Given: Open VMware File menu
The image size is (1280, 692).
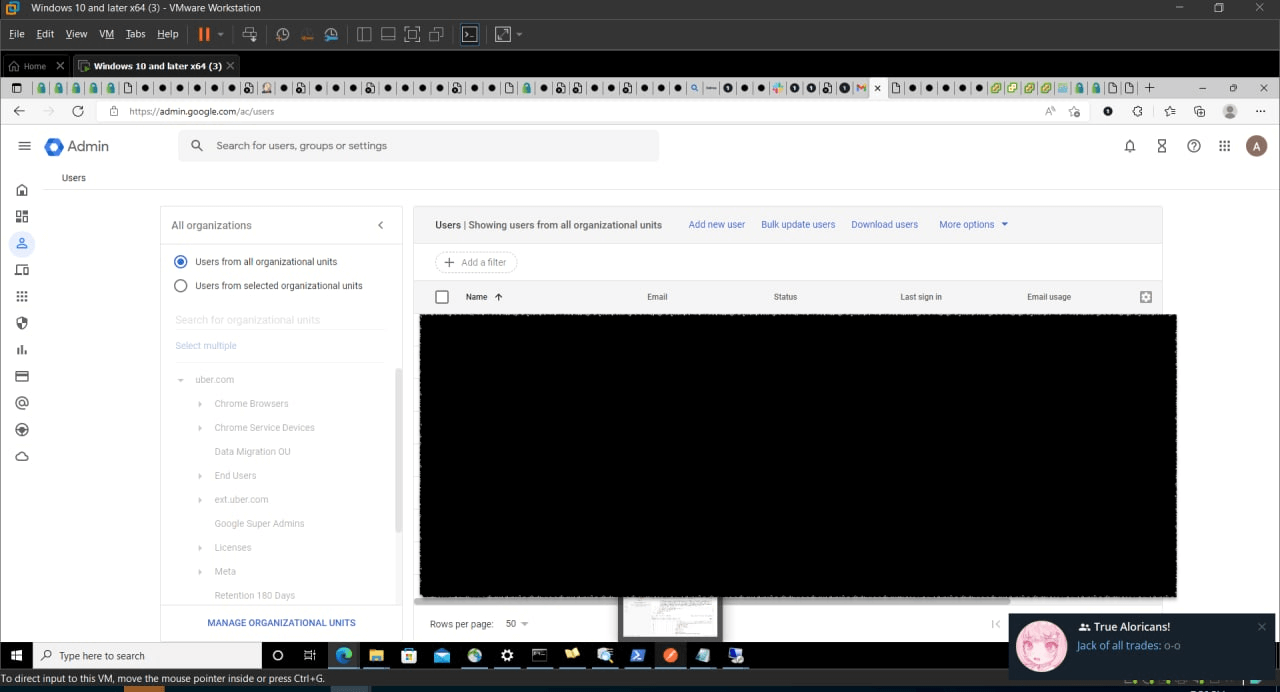Looking at the screenshot, I should tap(17, 34).
